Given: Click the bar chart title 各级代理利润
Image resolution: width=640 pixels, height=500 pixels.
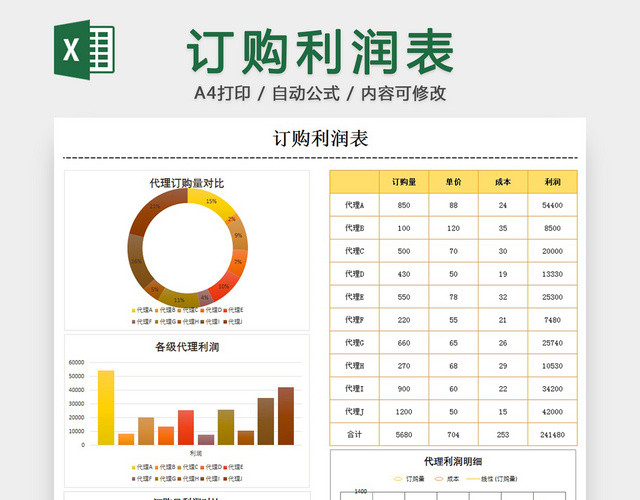Looking at the screenshot, I should tap(187, 347).
